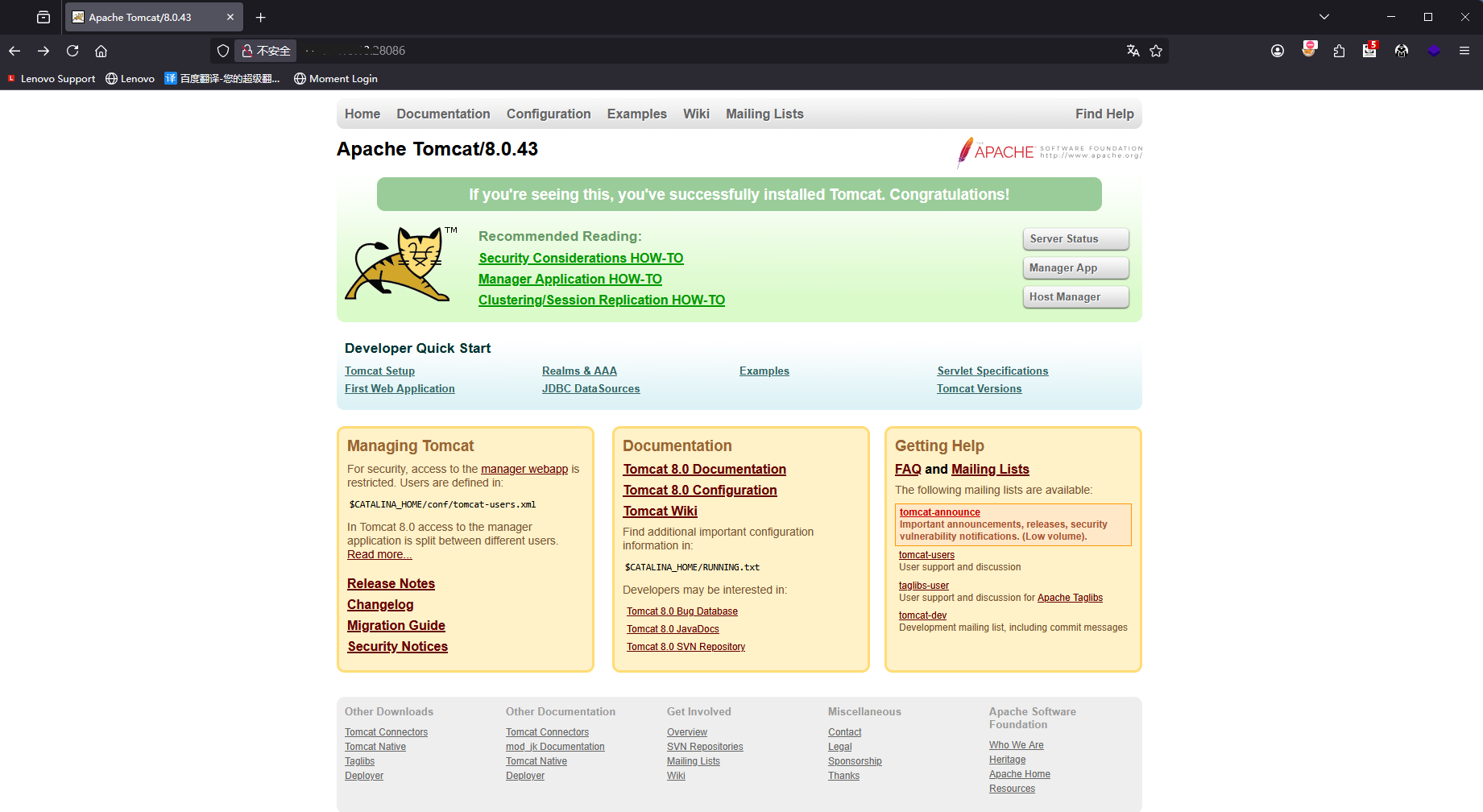
Task: Open Documentation in the Tomcat nav bar
Action: [x=443, y=114]
